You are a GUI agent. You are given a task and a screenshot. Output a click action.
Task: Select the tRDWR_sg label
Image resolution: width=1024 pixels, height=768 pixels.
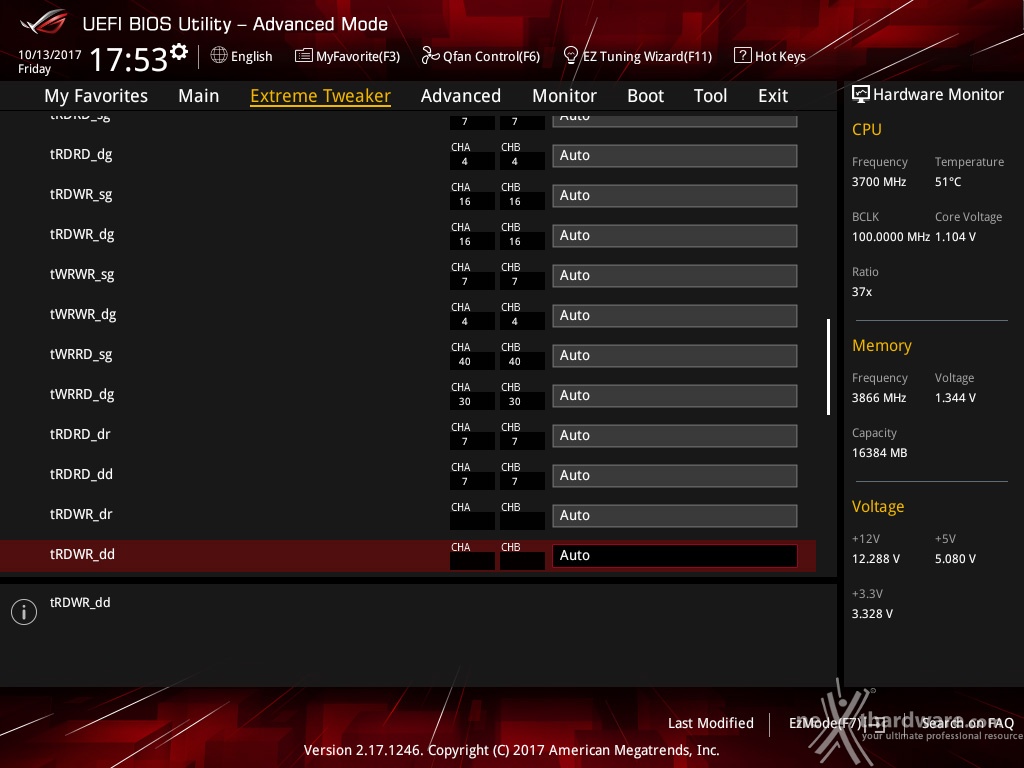[x=81, y=195]
